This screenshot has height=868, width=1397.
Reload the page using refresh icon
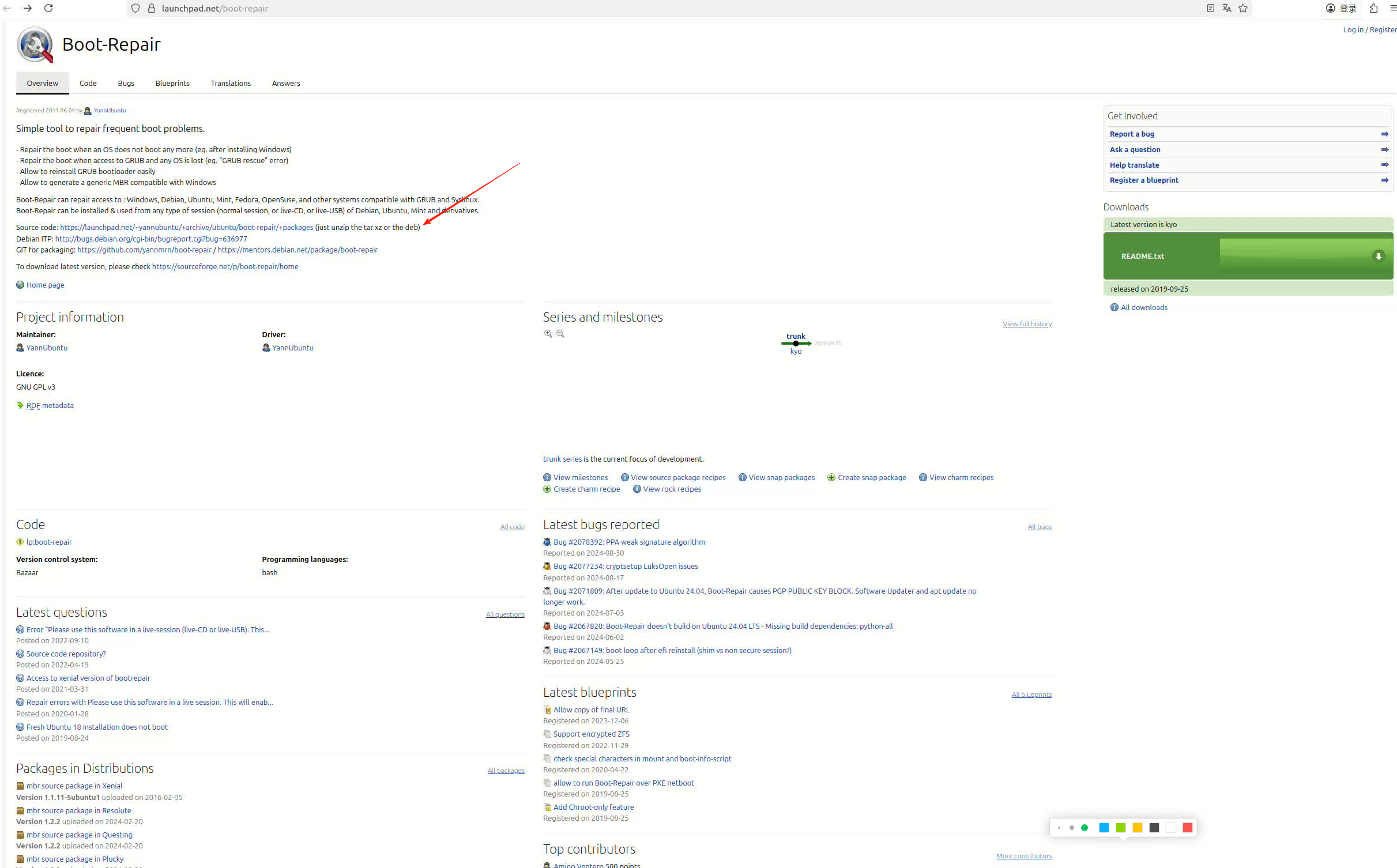click(48, 8)
